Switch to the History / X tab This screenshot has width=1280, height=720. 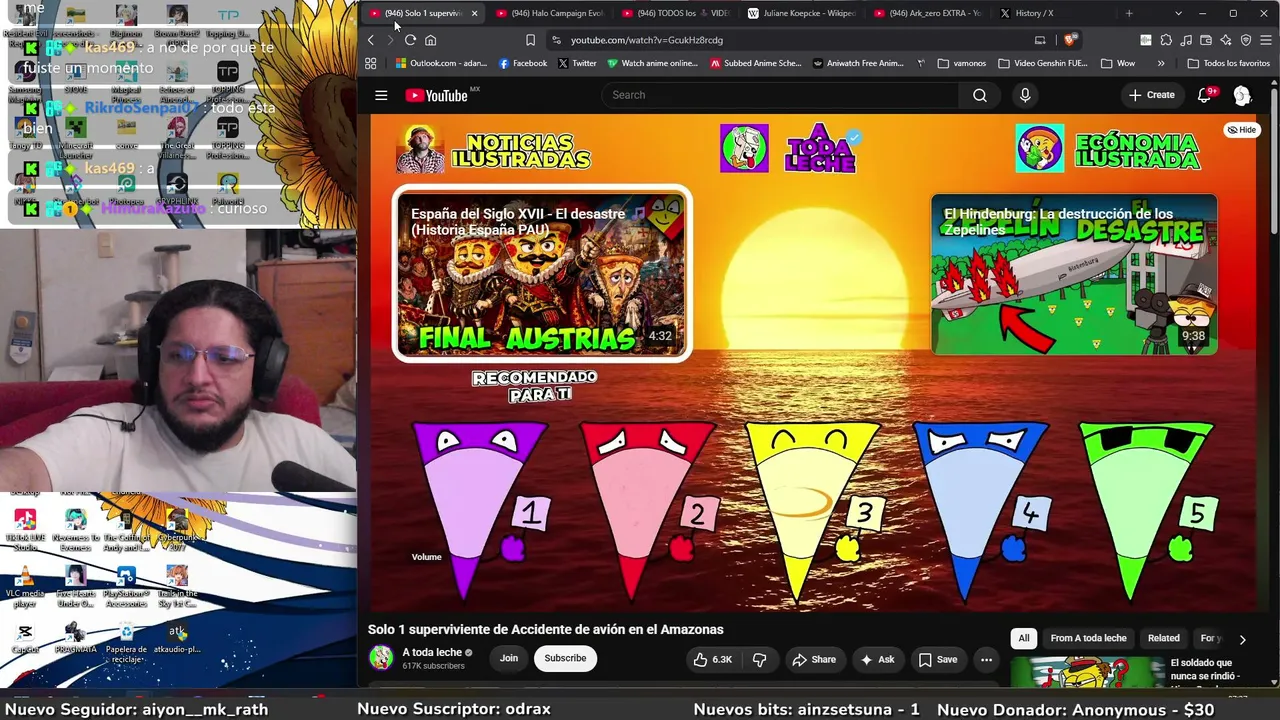(1053, 13)
